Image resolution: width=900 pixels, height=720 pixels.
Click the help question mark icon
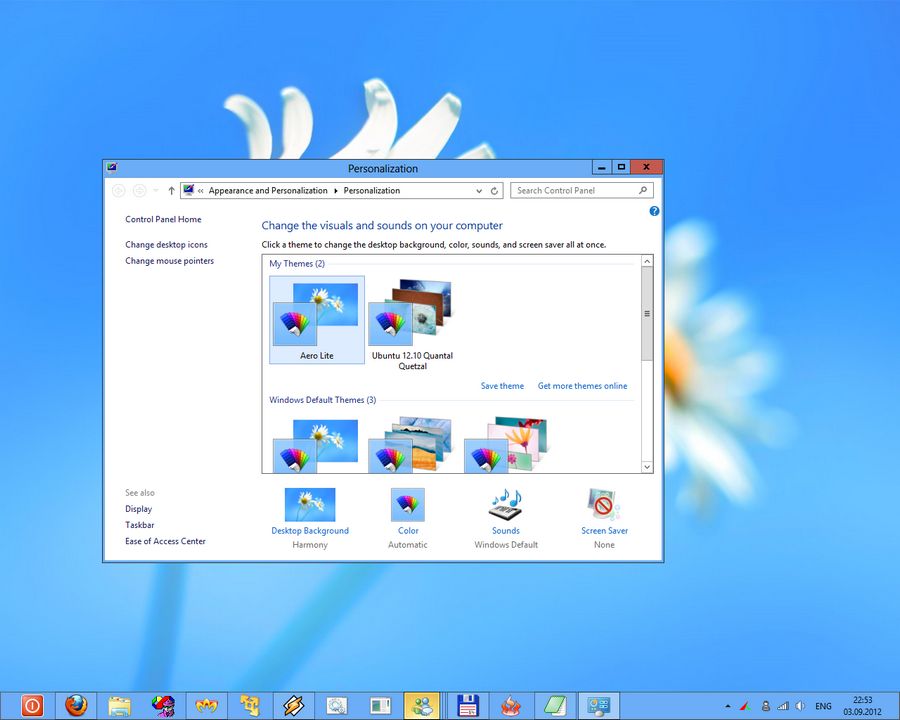[654, 211]
